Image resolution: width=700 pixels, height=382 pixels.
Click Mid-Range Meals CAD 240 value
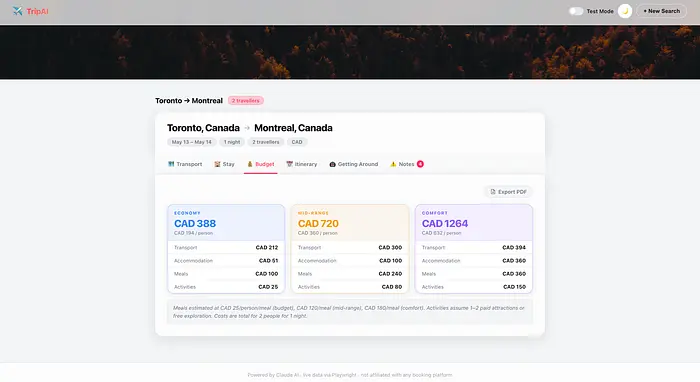pos(390,274)
